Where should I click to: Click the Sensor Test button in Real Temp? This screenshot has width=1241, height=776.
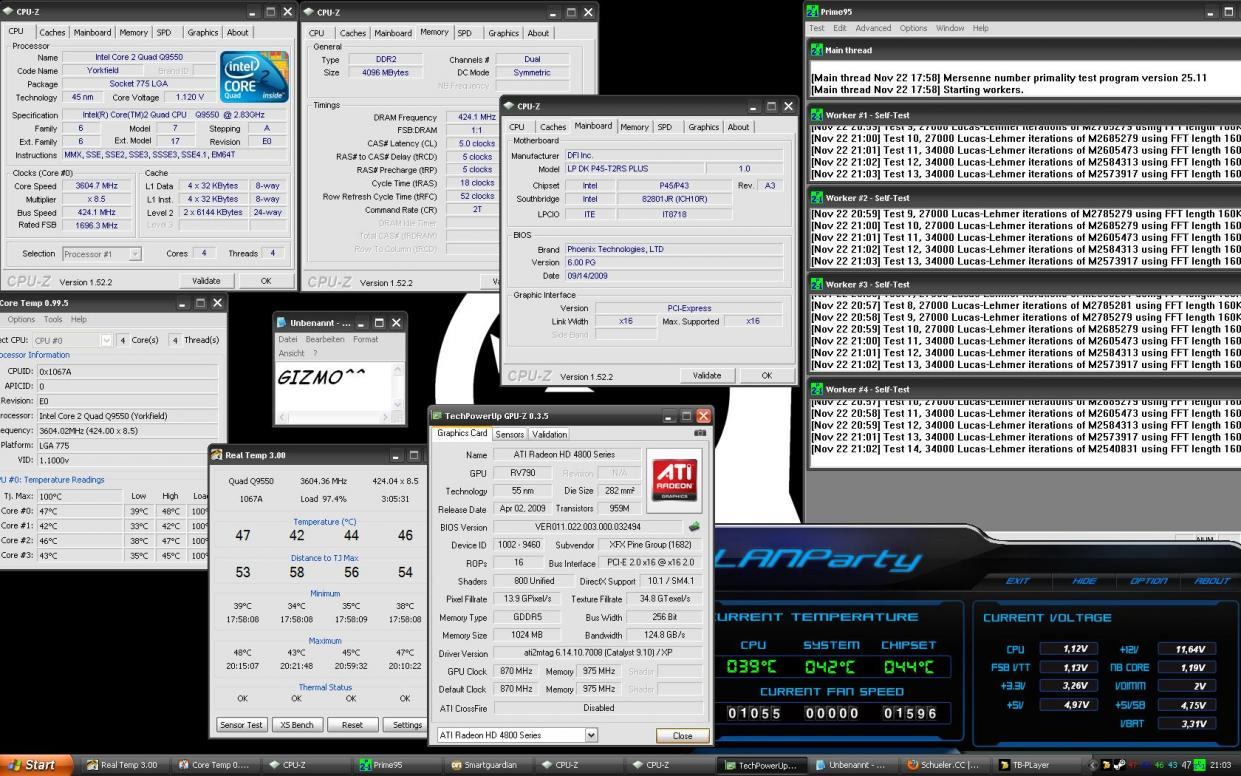click(241, 724)
